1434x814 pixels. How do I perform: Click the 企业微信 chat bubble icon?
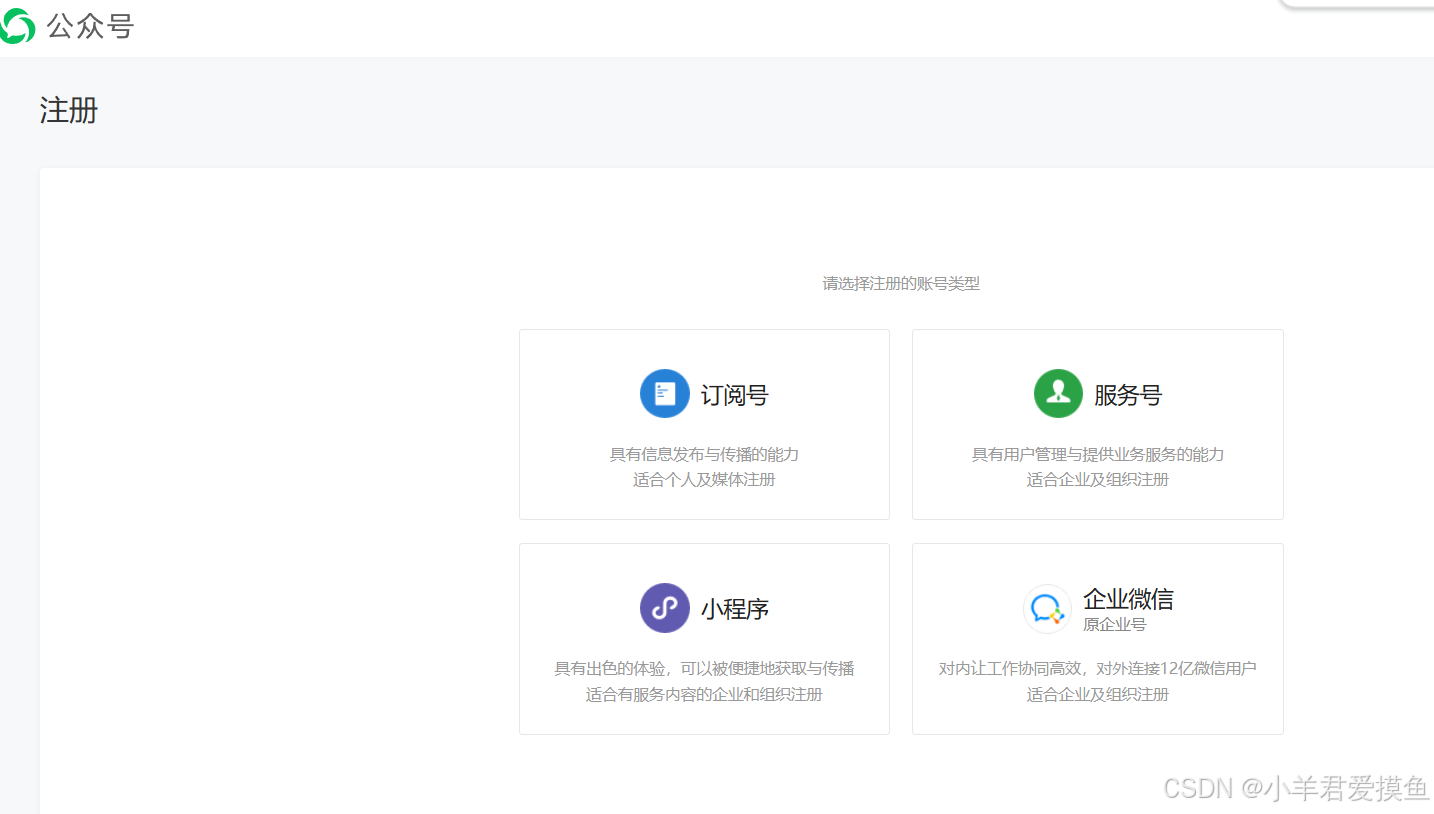pyautogui.click(x=1047, y=608)
